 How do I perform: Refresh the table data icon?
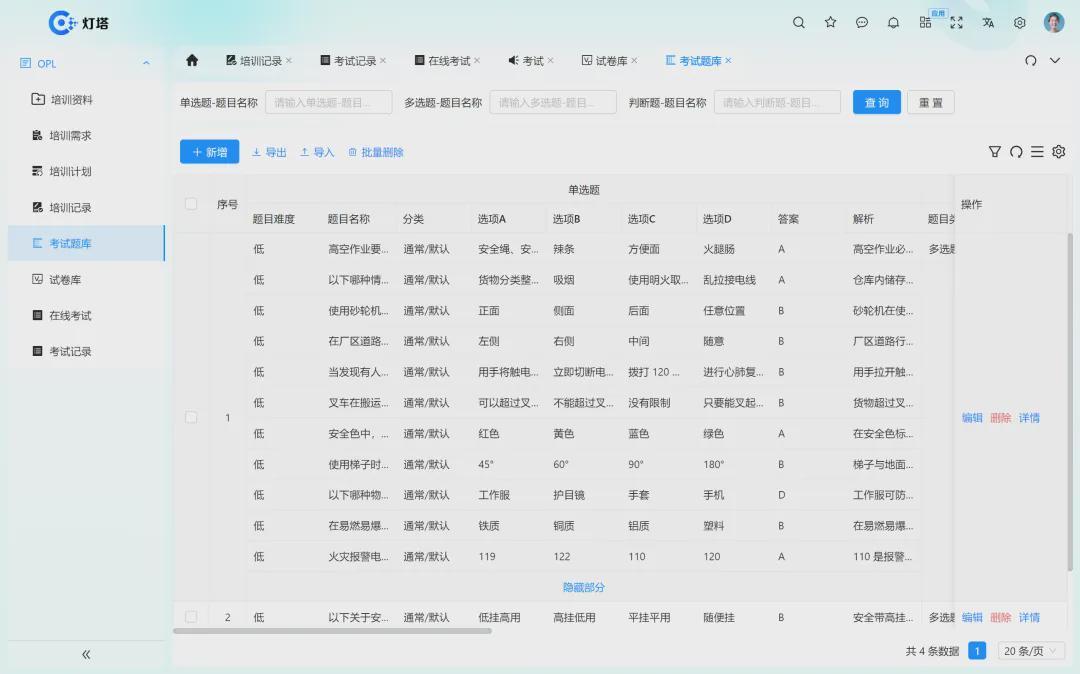point(1016,151)
